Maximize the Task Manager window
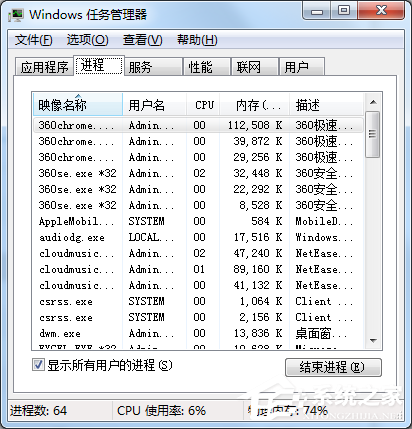 point(344,11)
